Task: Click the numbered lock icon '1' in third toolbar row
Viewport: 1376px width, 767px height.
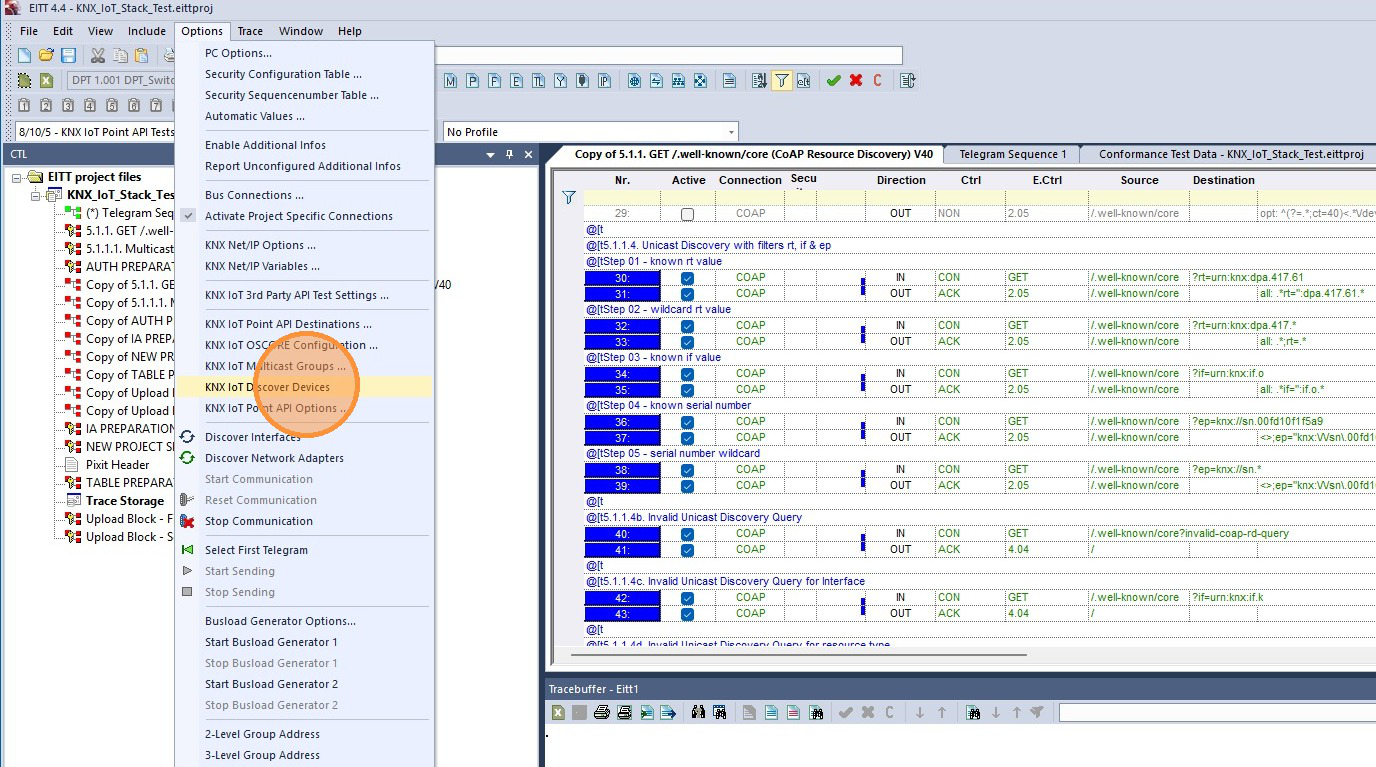Action: (x=22, y=105)
